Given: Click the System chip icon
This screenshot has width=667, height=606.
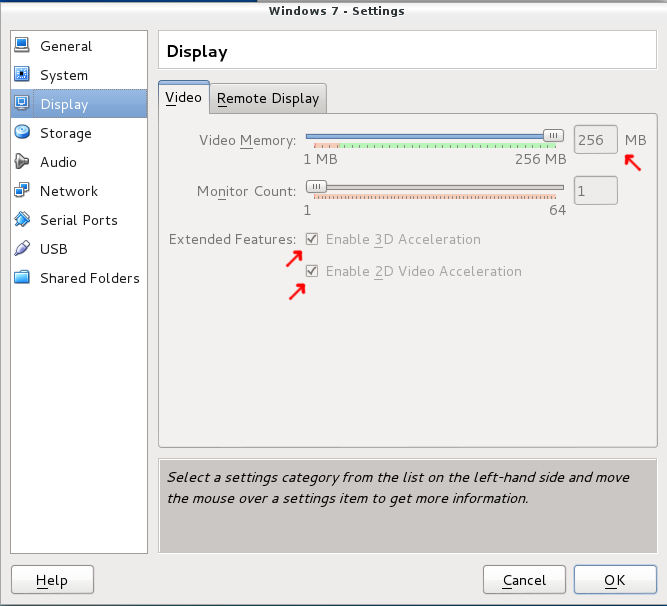Looking at the screenshot, I should point(22,74).
